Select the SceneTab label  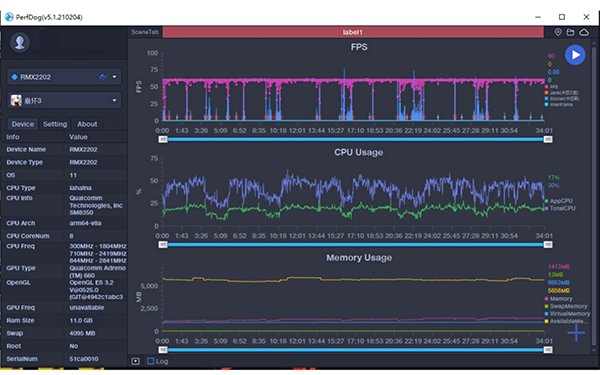coord(145,32)
